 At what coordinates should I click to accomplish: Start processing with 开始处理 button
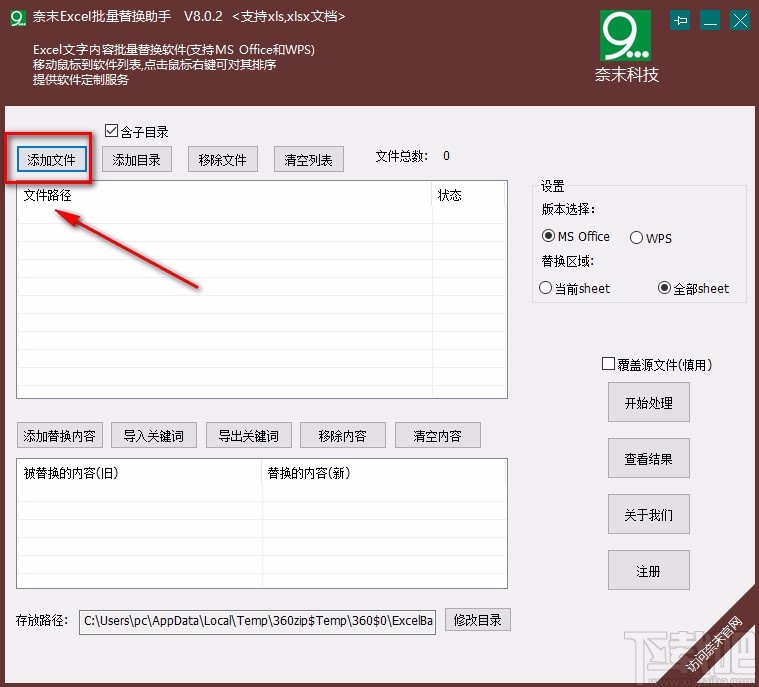click(x=649, y=402)
